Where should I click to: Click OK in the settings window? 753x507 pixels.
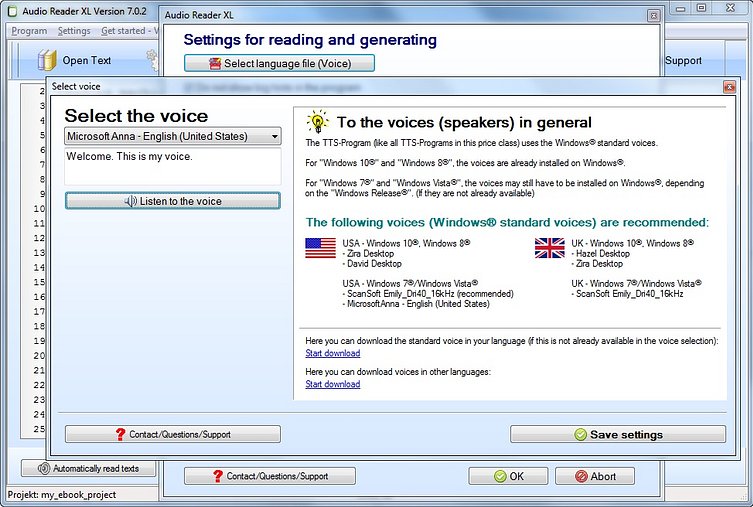pos(508,476)
